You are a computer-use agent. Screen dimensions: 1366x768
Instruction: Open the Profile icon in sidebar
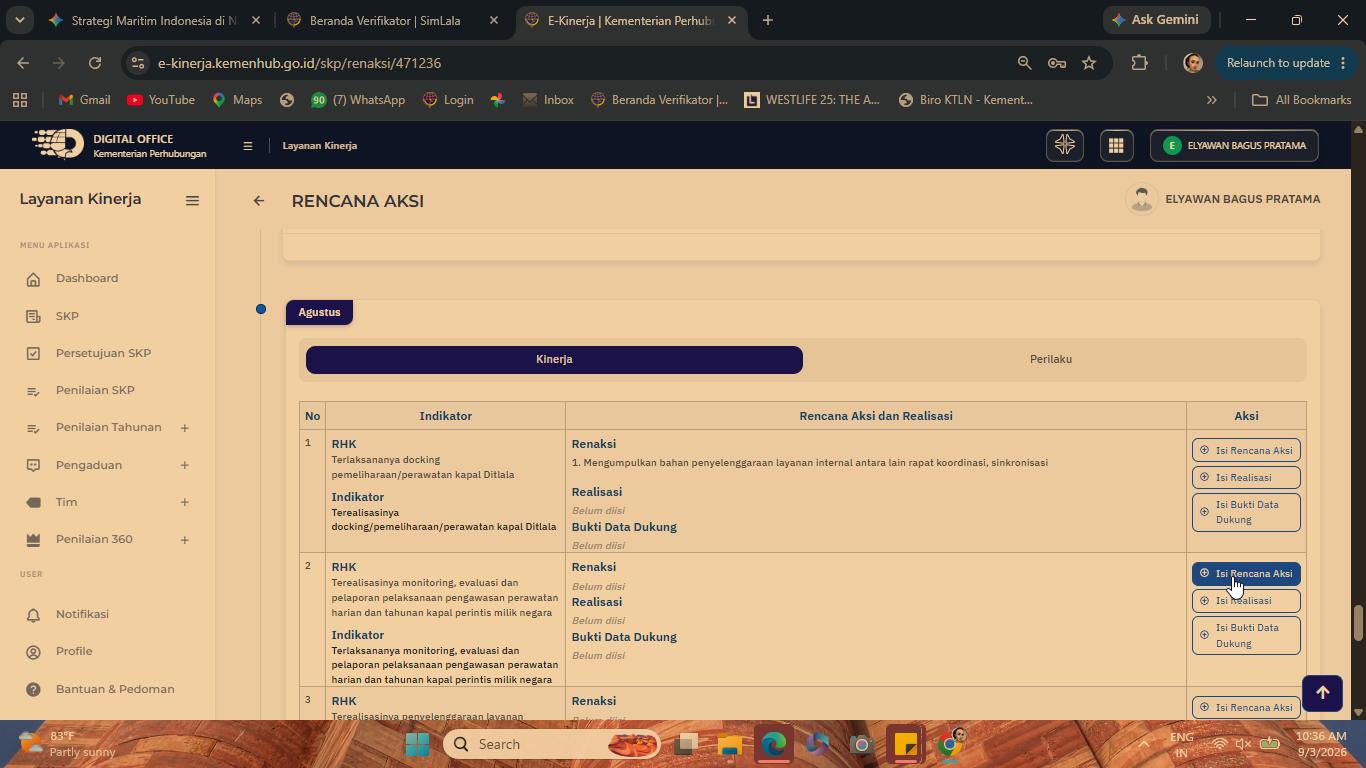point(33,652)
